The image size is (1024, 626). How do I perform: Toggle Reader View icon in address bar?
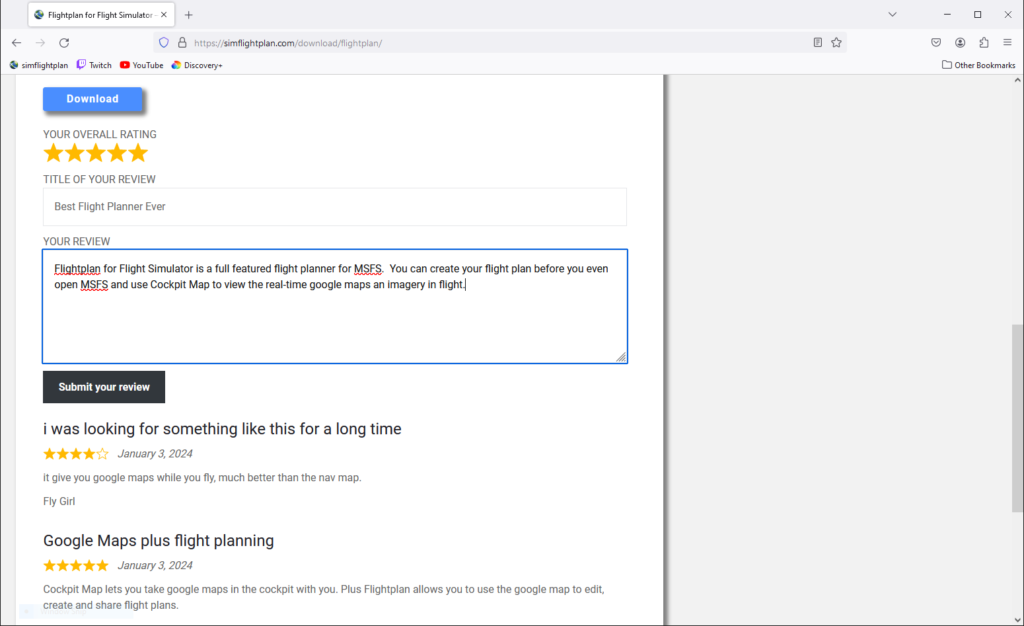tap(817, 43)
